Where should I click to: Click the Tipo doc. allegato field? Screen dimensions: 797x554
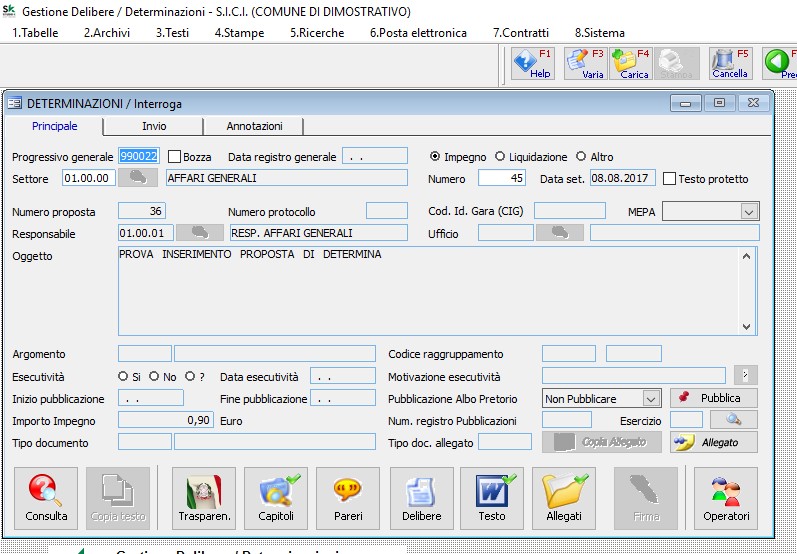[x=505, y=442]
